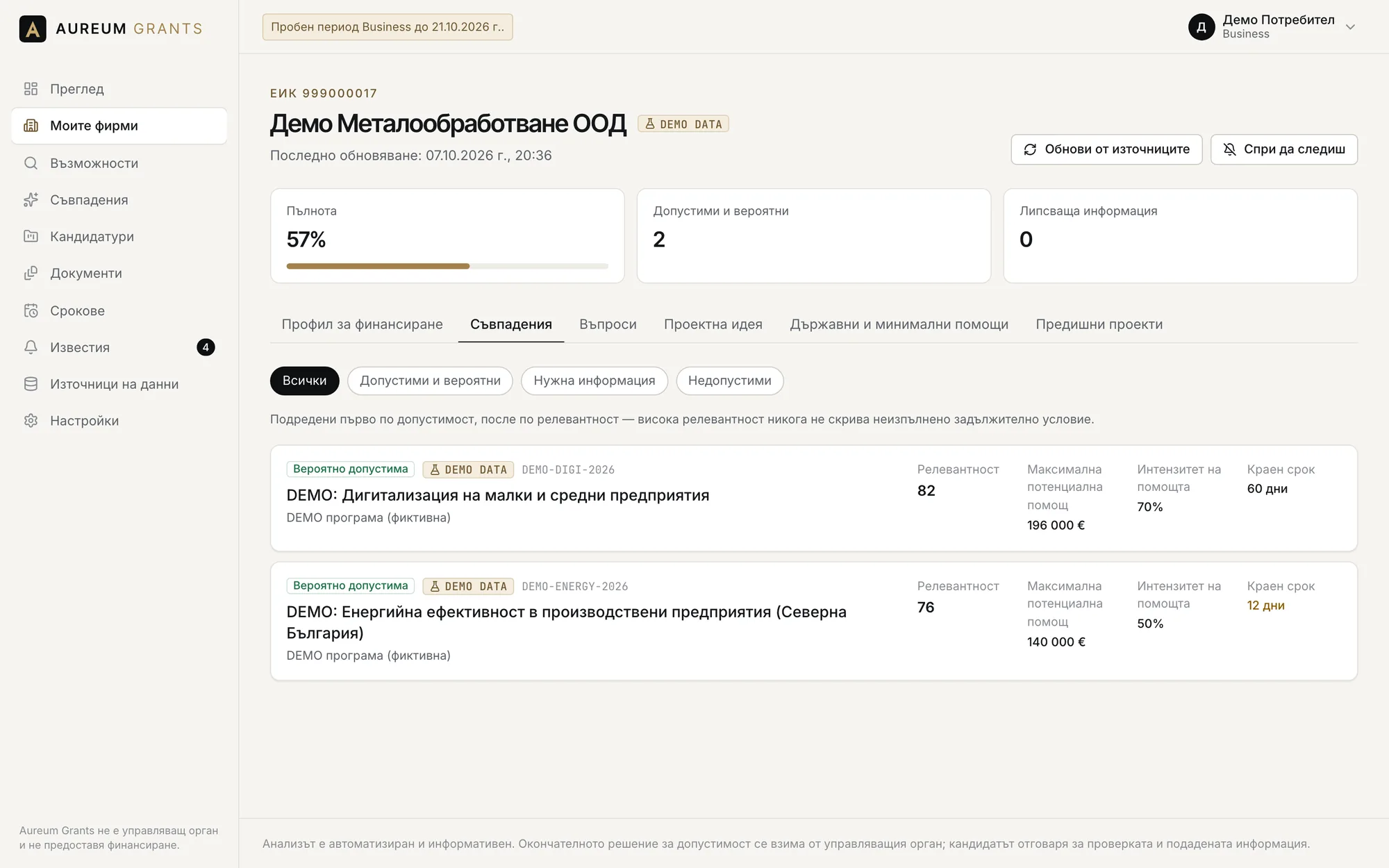The width and height of the screenshot is (1389, 868).
Task: Click the ЕИК 999000017 label
Action: [x=324, y=93]
